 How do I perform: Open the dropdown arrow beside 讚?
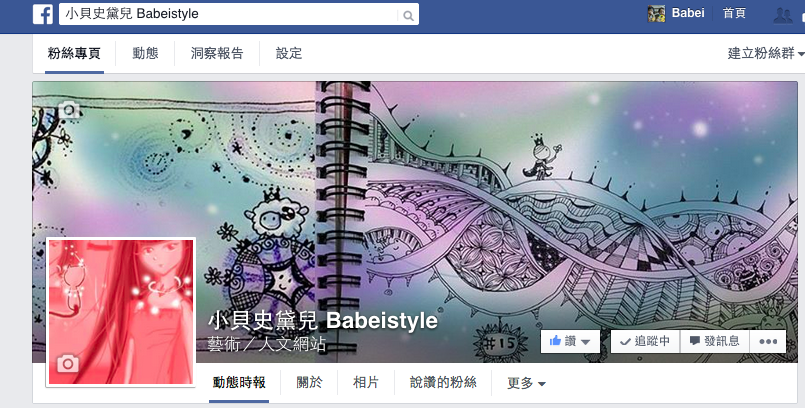585,342
